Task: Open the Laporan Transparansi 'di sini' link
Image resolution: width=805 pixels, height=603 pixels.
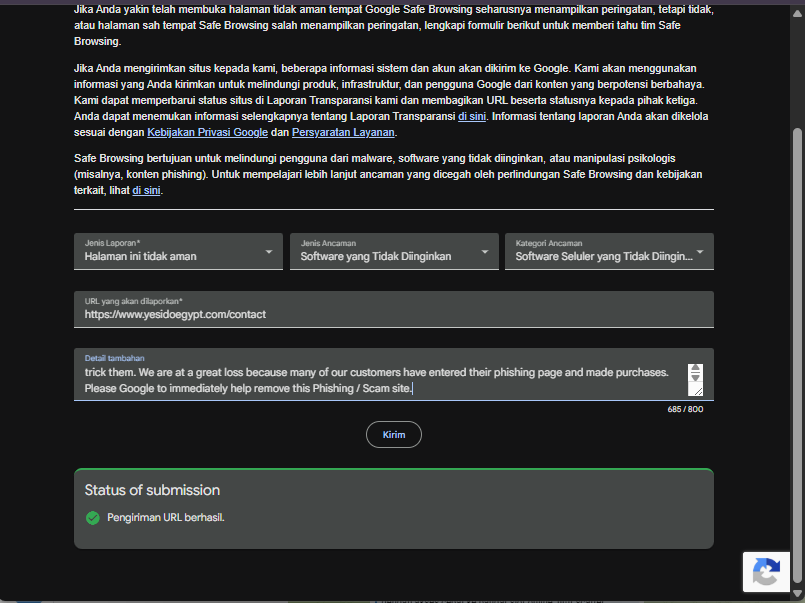Action: pyautogui.click(x=472, y=116)
